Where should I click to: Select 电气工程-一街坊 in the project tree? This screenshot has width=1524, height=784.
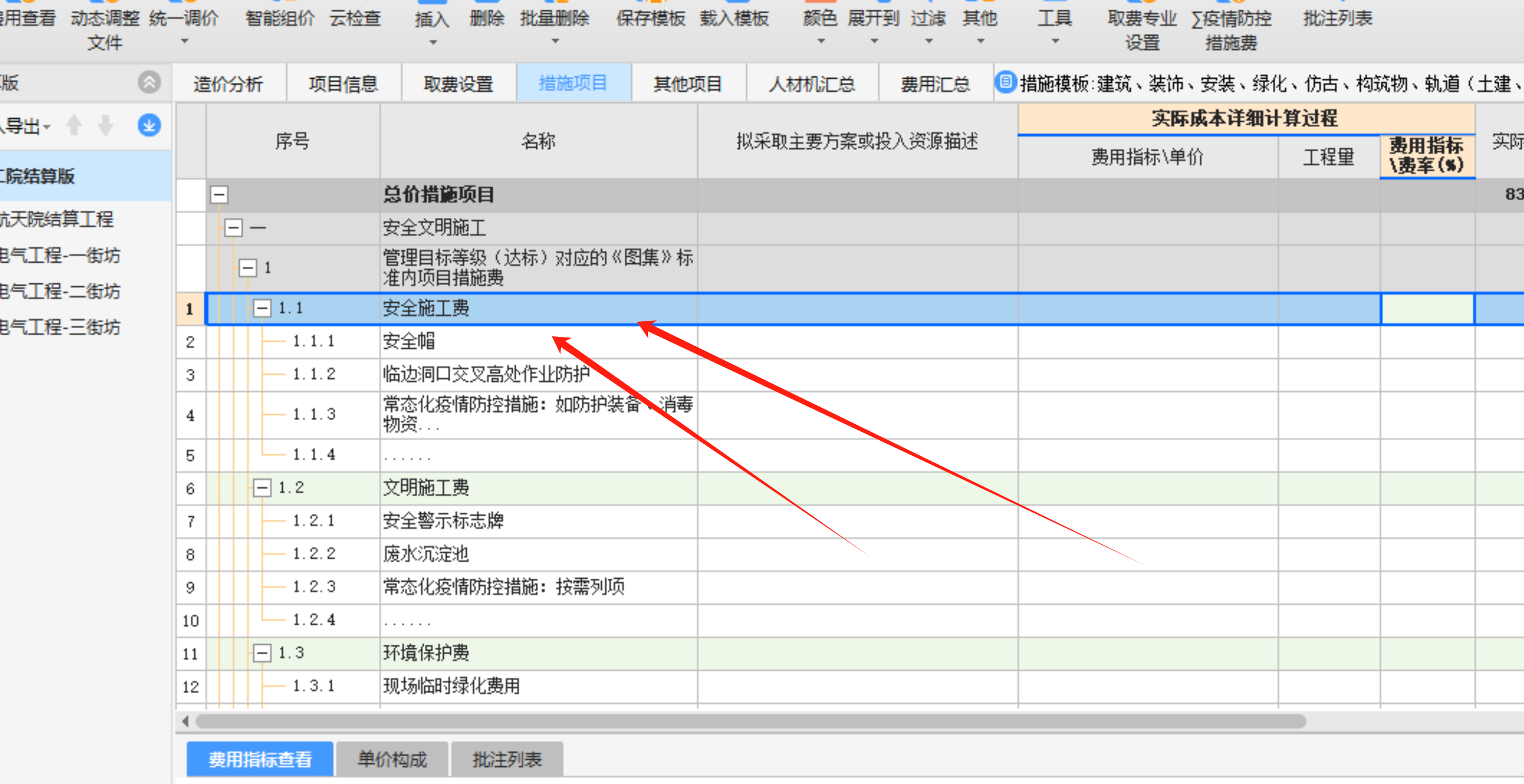60,255
